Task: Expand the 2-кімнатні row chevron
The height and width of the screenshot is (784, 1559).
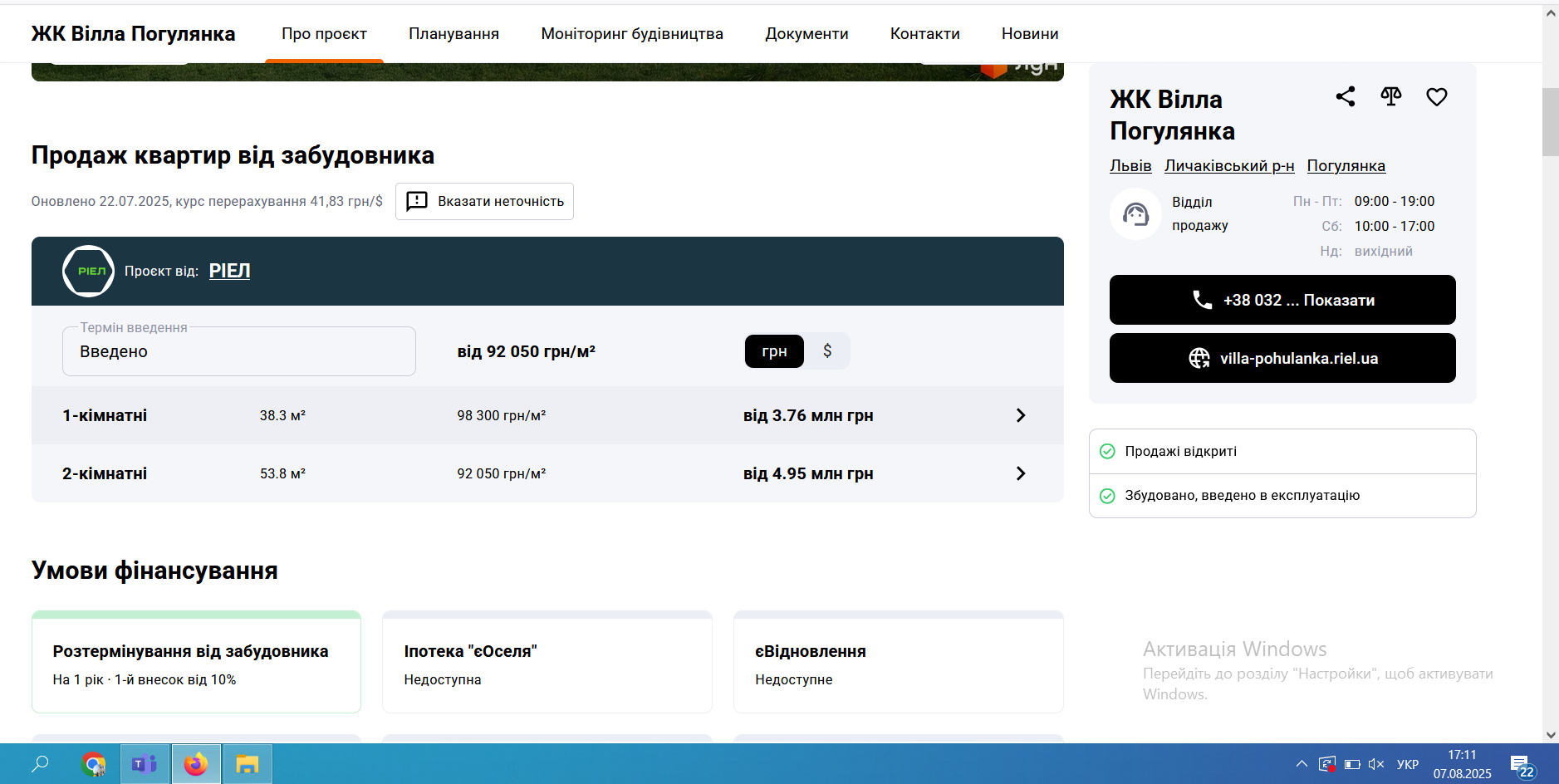Action: pyautogui.click(x=1021, y=473)
